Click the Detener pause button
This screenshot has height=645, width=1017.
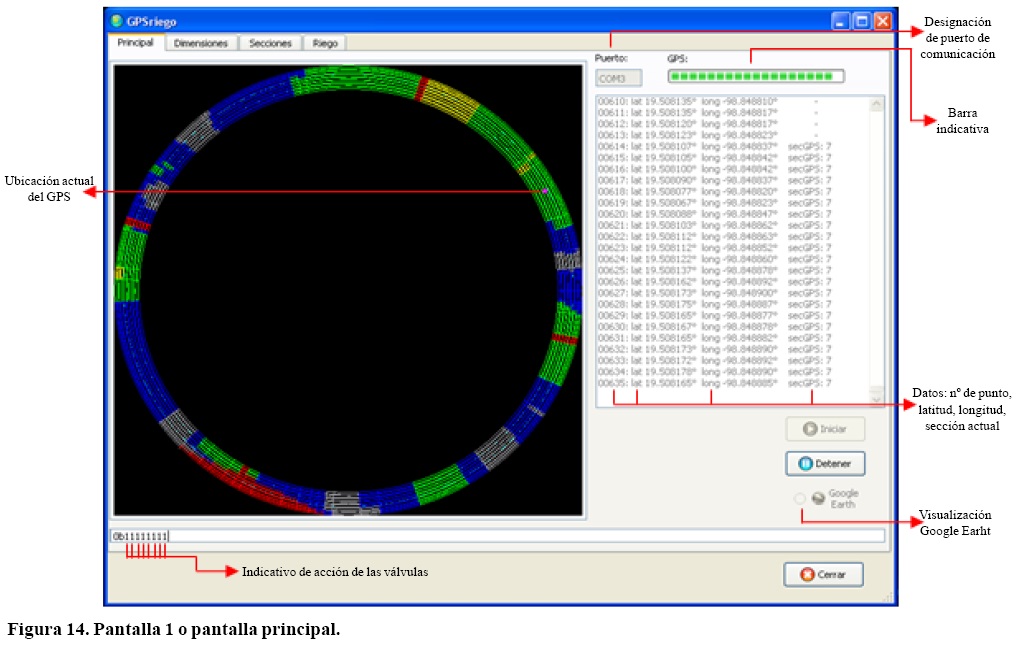click(x=824, y=464)
